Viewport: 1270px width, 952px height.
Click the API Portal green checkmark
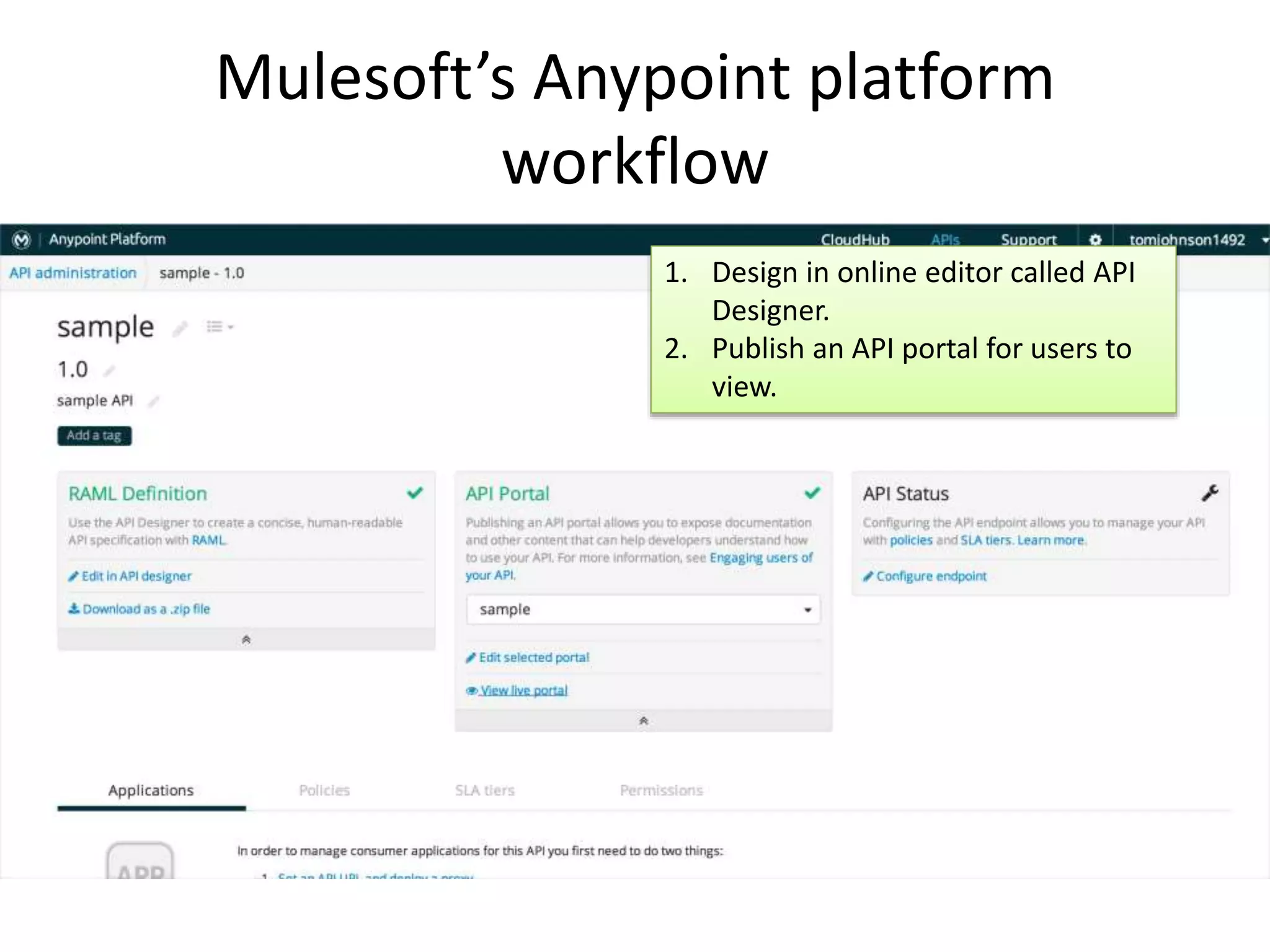[812, 493]
